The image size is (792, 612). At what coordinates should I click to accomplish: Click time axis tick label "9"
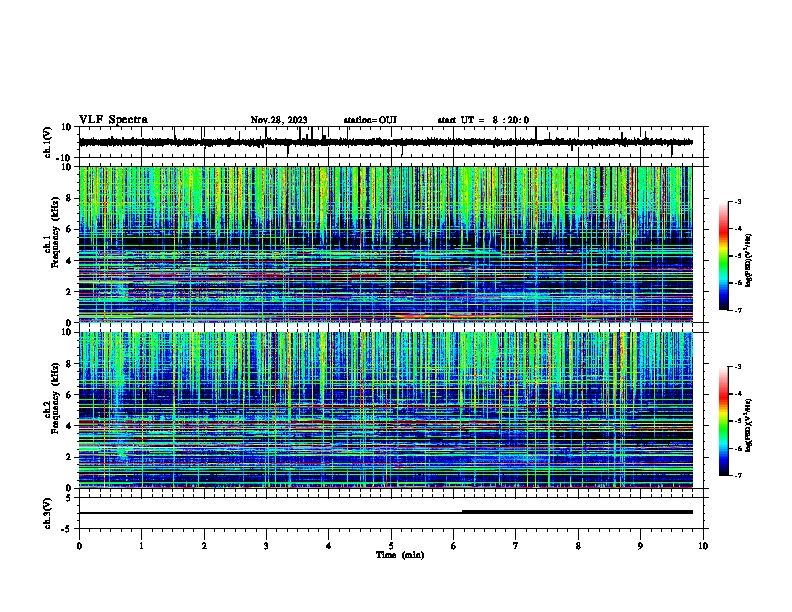click(x=640, y=546)
